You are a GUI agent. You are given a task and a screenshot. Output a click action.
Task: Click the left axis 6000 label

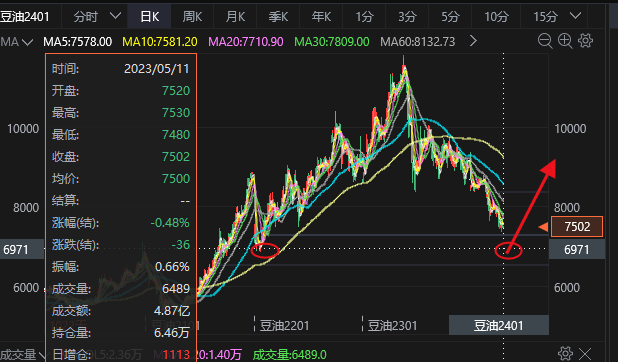coord(26,288)
